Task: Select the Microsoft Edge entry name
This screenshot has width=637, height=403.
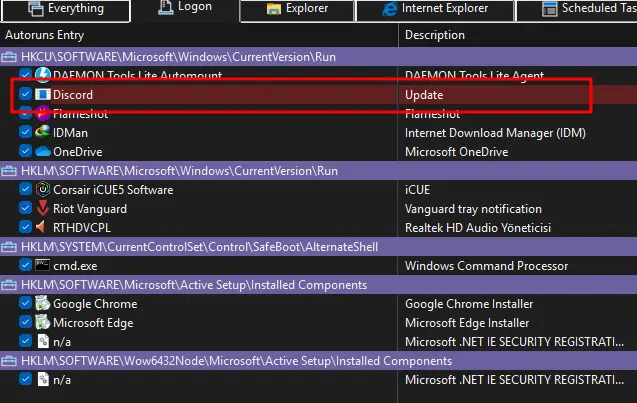Action: click(x=93, y=323)
